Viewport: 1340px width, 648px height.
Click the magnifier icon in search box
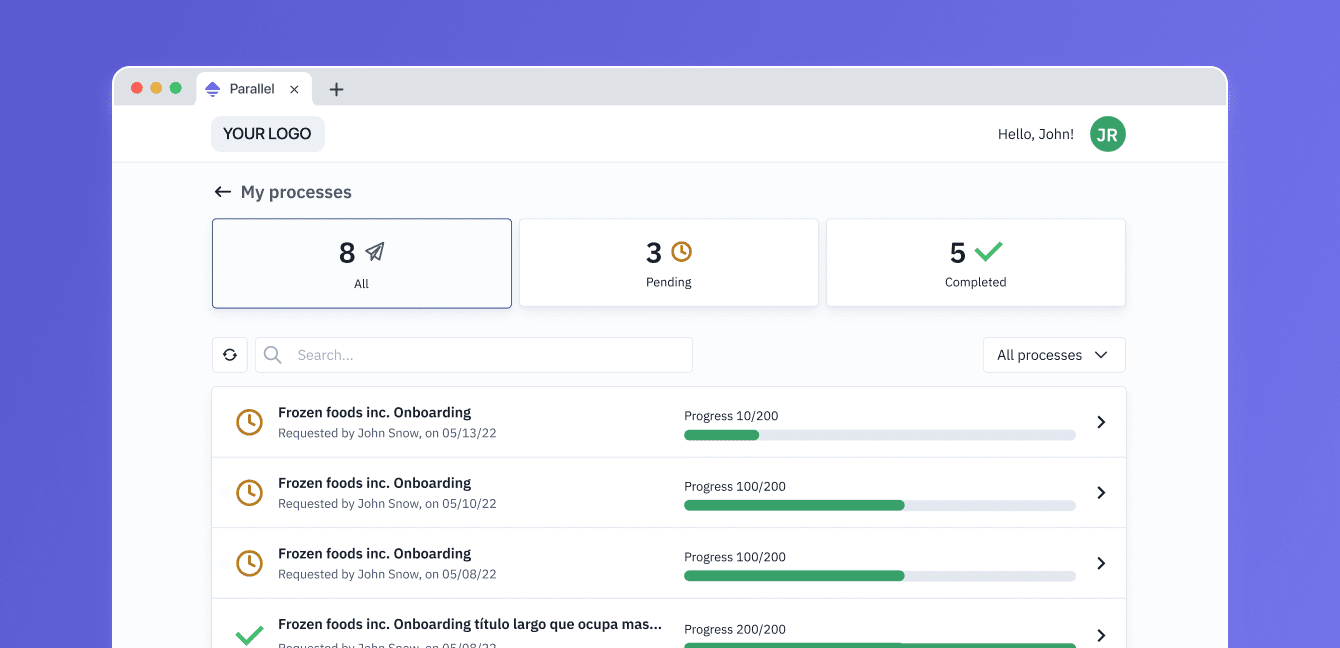tap(272, 355)
